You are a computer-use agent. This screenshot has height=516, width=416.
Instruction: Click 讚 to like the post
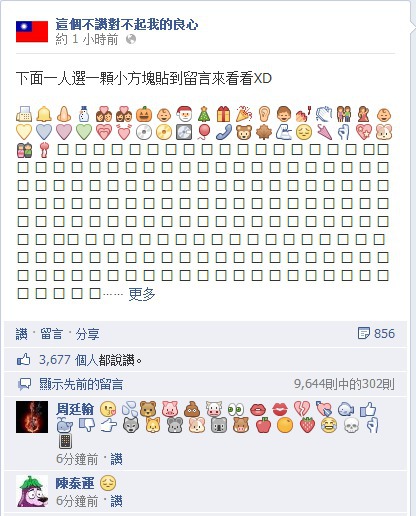click(21, 334)
